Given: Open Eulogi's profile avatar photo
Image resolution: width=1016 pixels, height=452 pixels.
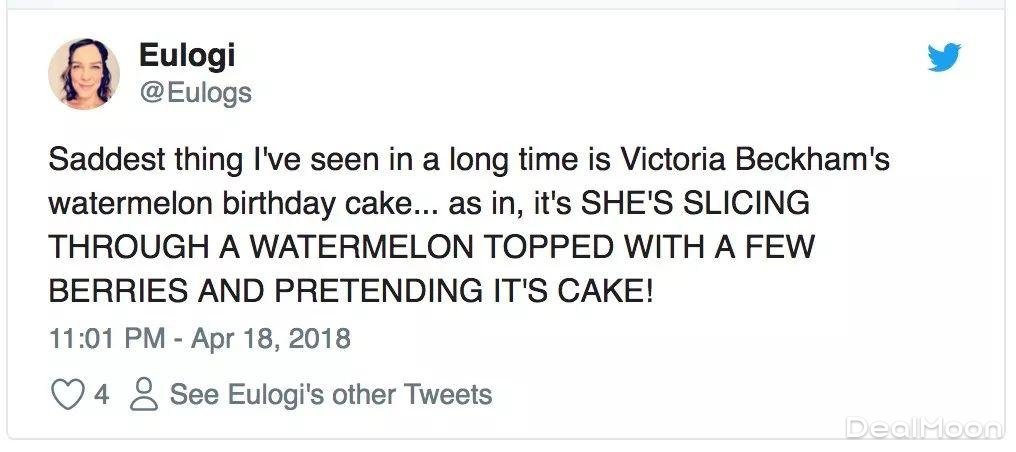Looking at the screenshot, I should 84,75.
